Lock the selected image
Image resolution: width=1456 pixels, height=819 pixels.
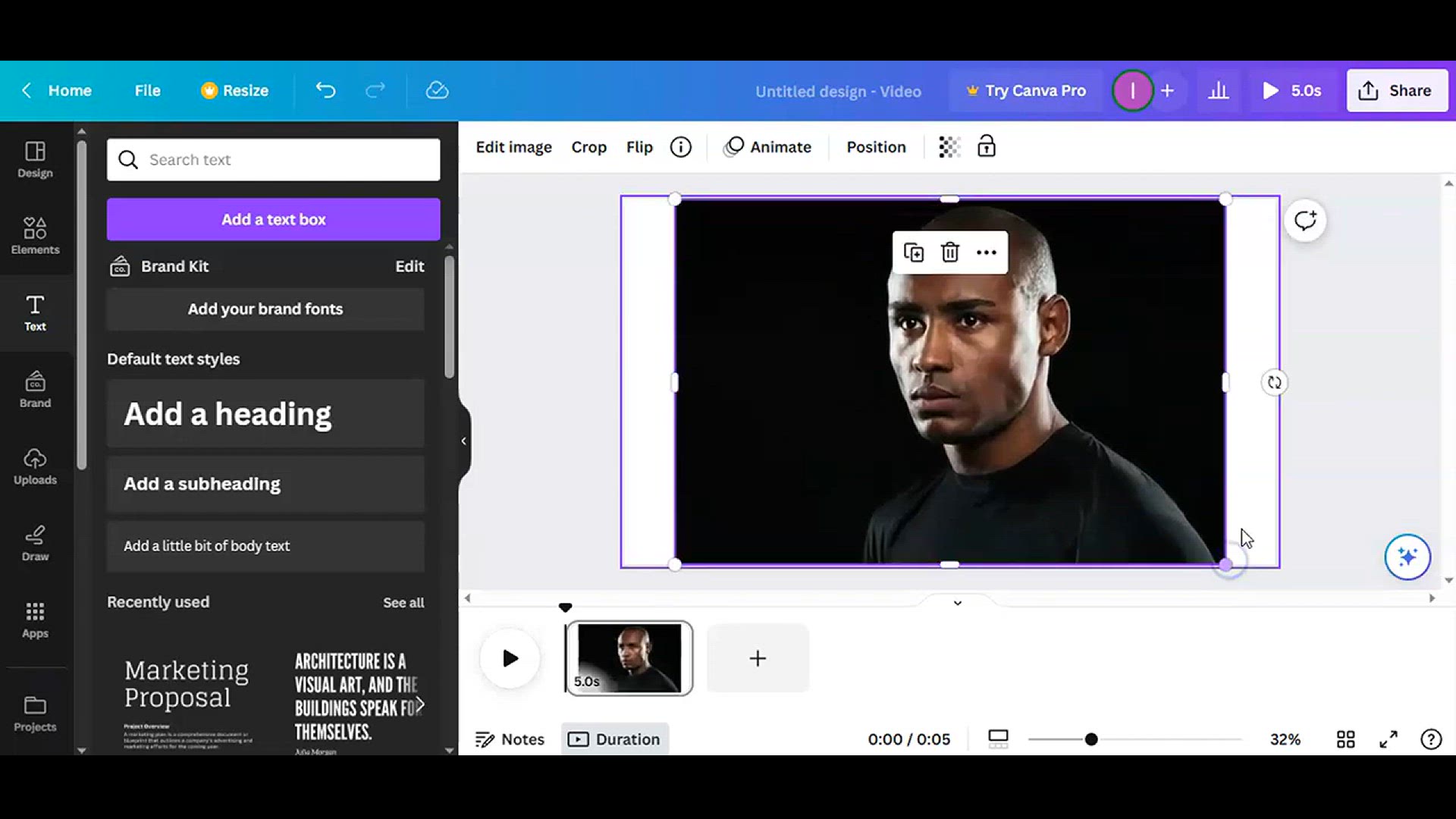[986, 146]
